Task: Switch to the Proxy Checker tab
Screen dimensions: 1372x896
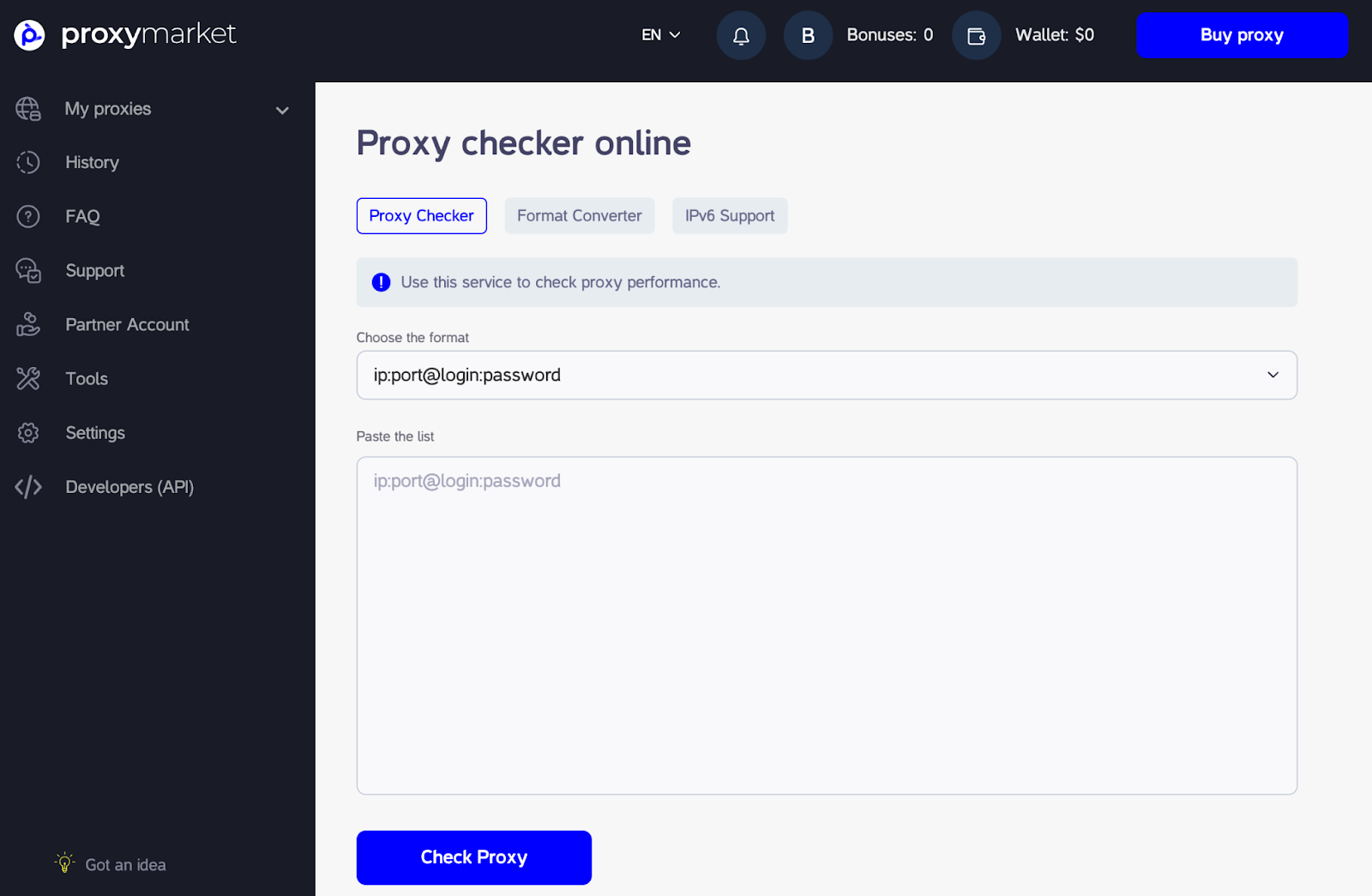Action: tap(421, 216)
